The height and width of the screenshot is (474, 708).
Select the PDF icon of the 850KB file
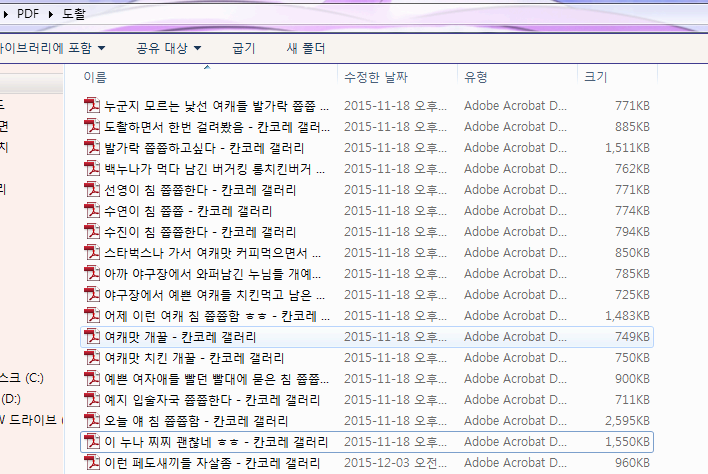[92, 253]
